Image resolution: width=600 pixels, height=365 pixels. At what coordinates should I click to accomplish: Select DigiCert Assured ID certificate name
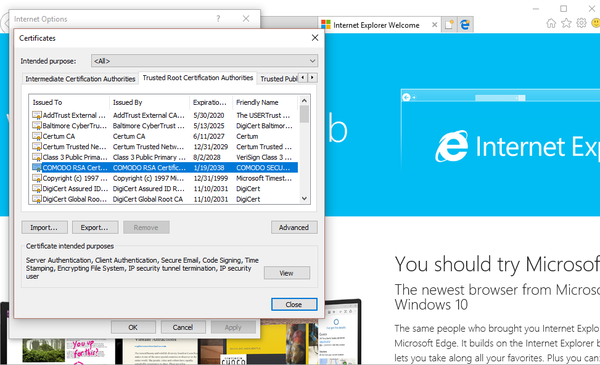75,189
